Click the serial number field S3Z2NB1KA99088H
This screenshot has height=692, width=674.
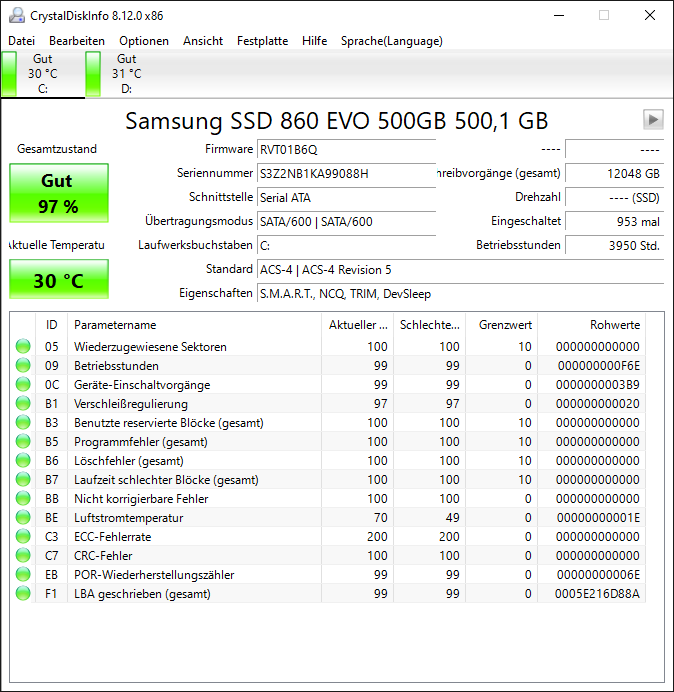coord(346,173)
